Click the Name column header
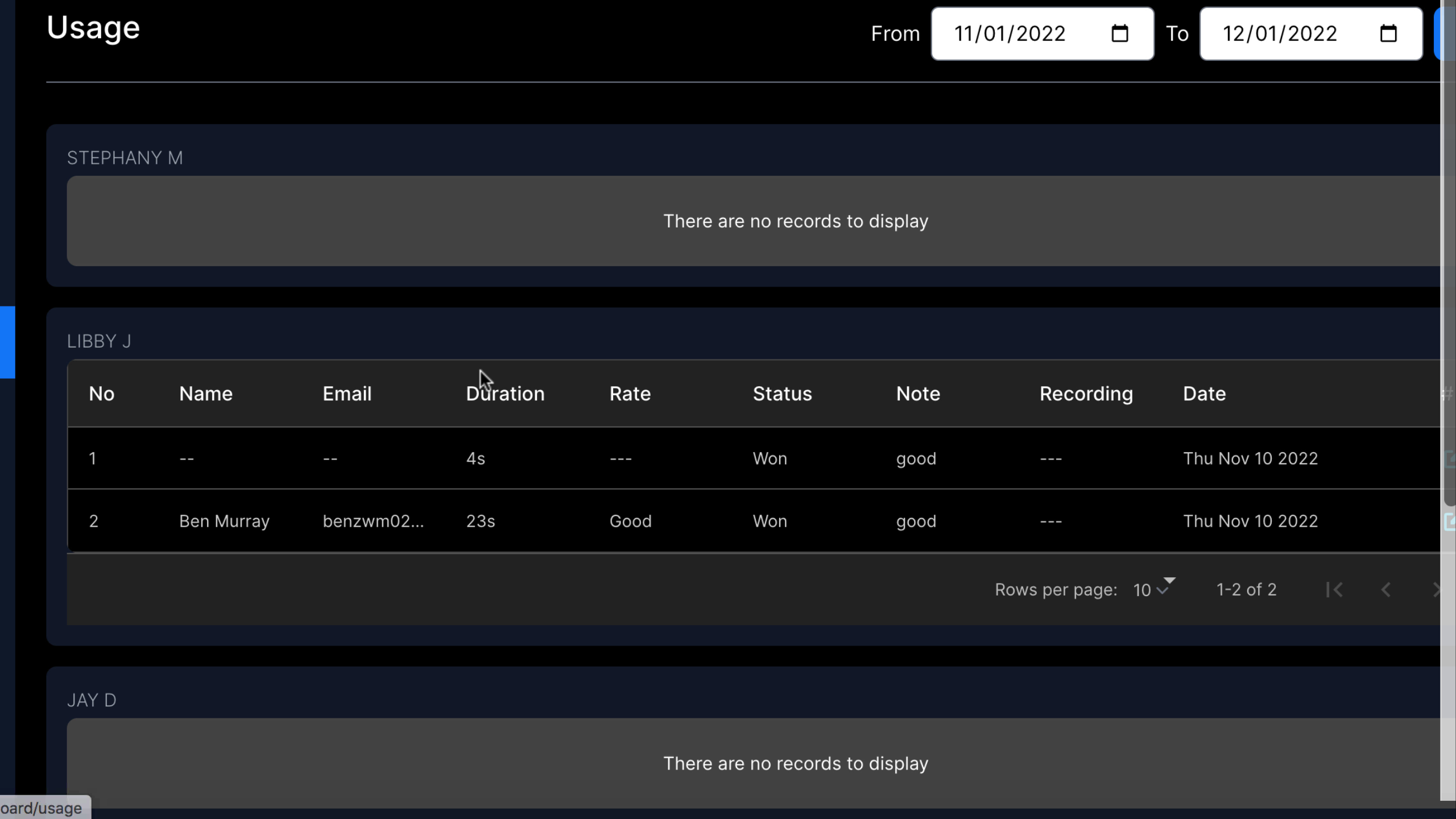This screenshot has width=1456, height=819. pyautogui.click(x=206, y=394)
